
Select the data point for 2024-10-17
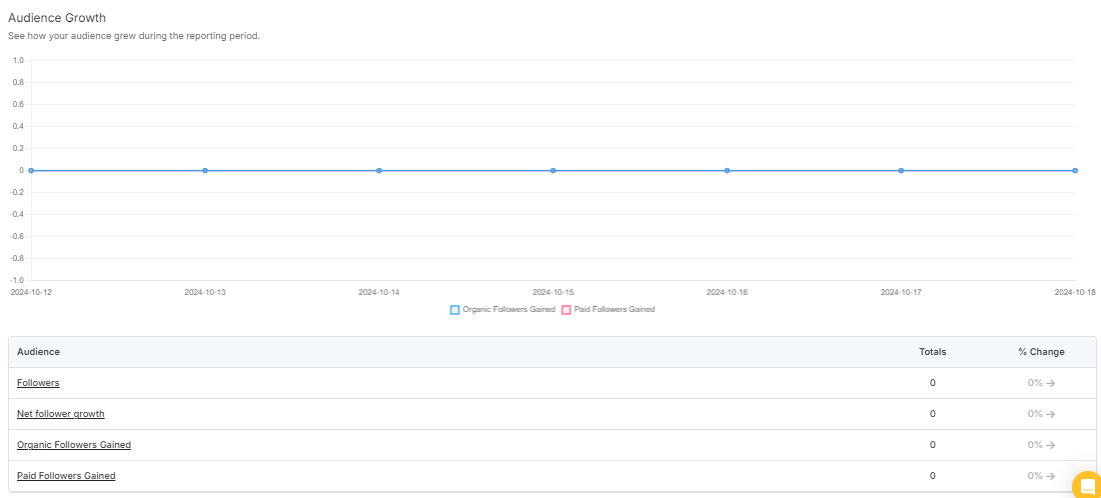(902, 171)
